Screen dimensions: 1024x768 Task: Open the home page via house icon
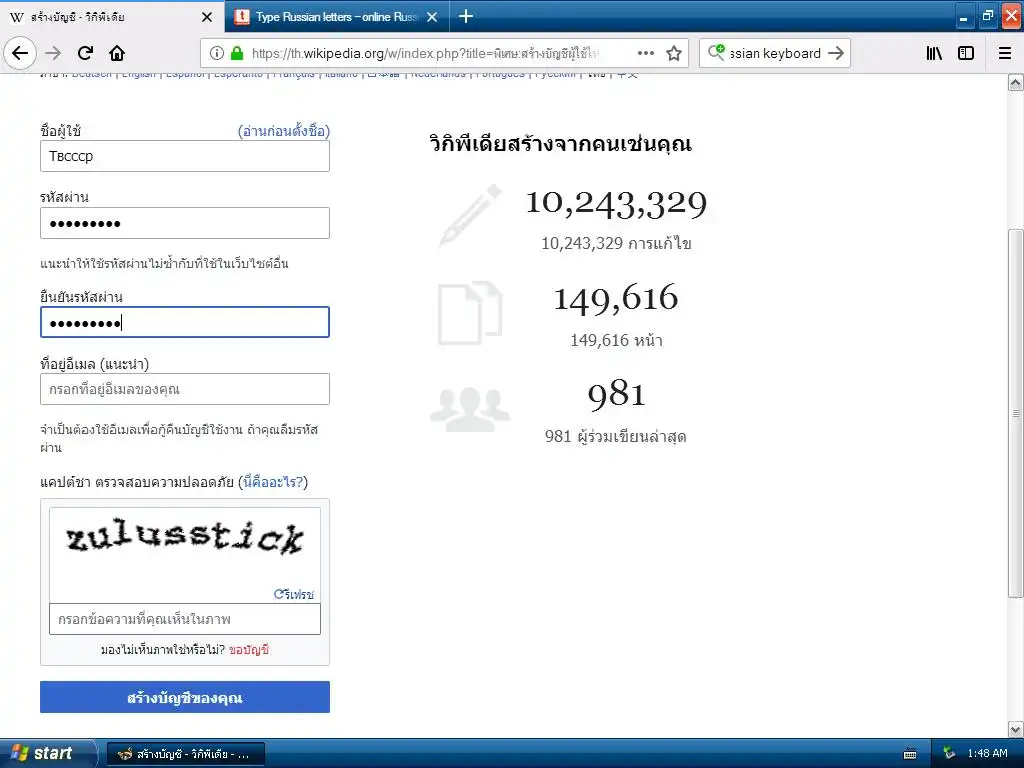[117, 53]
